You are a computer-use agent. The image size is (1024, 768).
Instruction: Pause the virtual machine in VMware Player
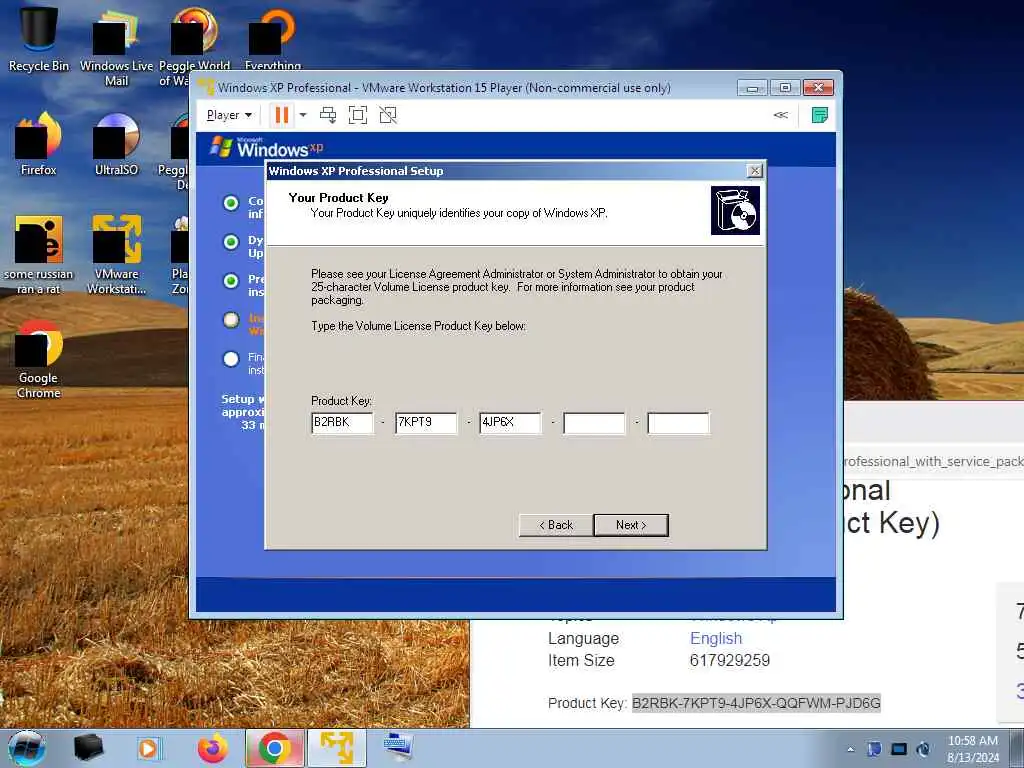coord(281,116)
